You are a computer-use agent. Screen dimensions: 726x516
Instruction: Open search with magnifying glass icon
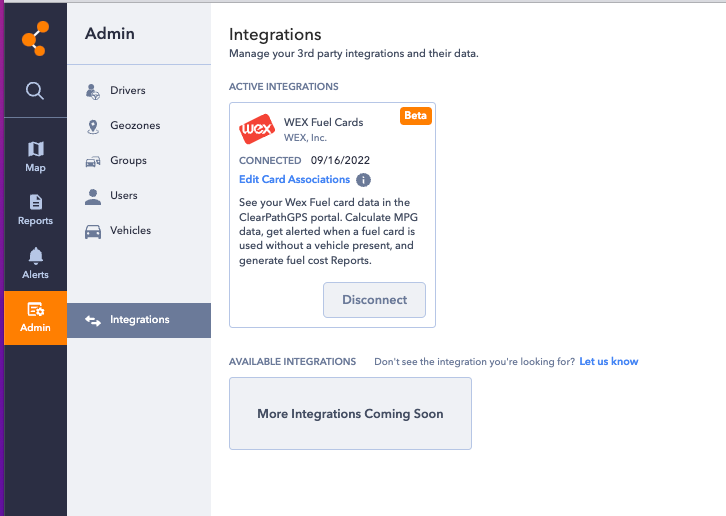(x=35, y=91)
